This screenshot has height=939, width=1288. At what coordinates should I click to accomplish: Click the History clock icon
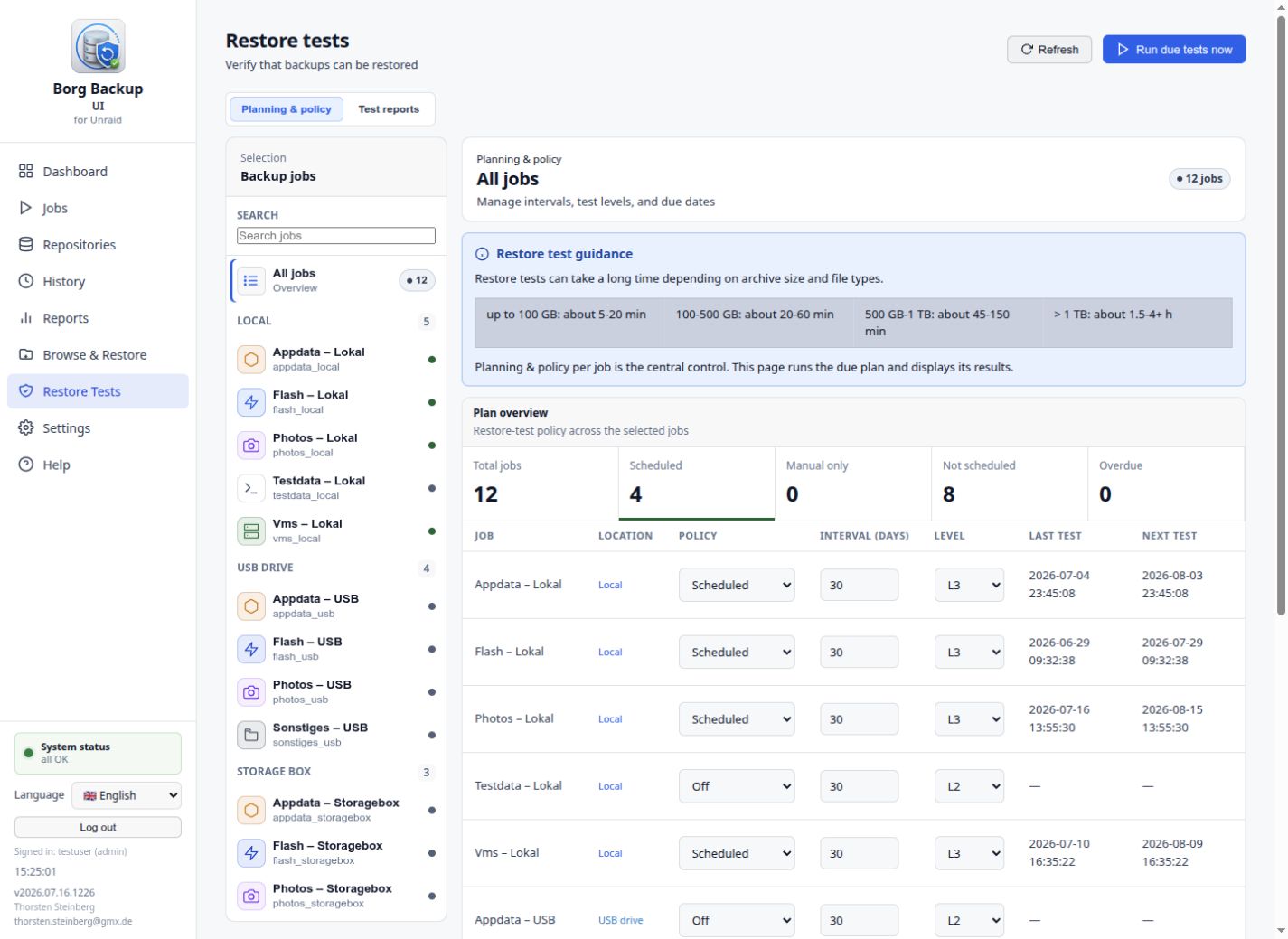26,281
